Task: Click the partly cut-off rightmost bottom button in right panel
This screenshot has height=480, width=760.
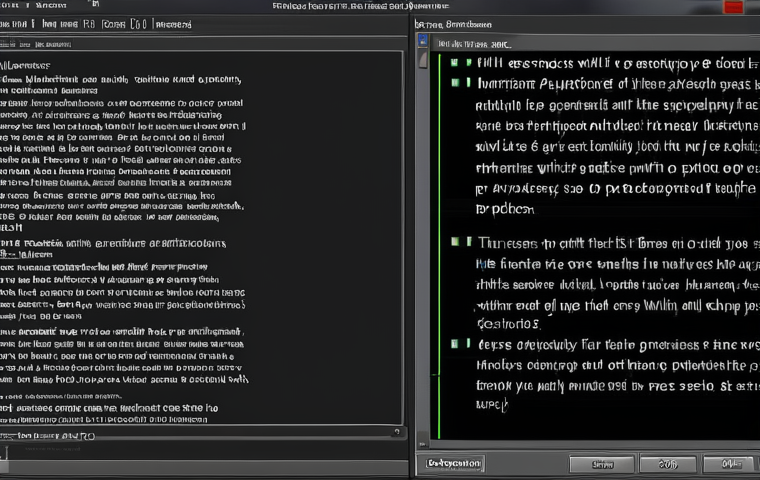Action: pyautogui.click(x=730, y=464)
